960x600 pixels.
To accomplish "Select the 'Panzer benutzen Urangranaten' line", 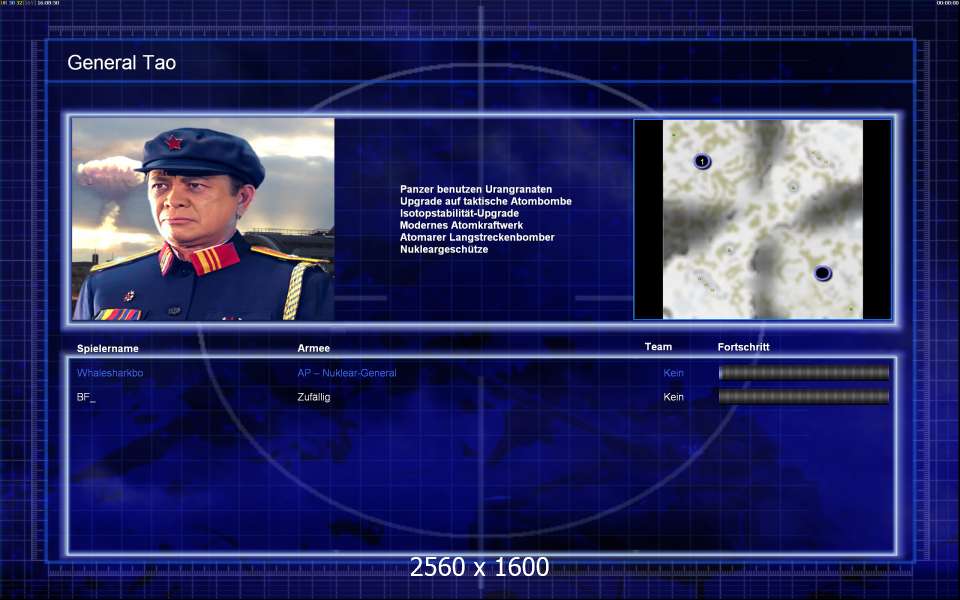I will coord(476,189).
